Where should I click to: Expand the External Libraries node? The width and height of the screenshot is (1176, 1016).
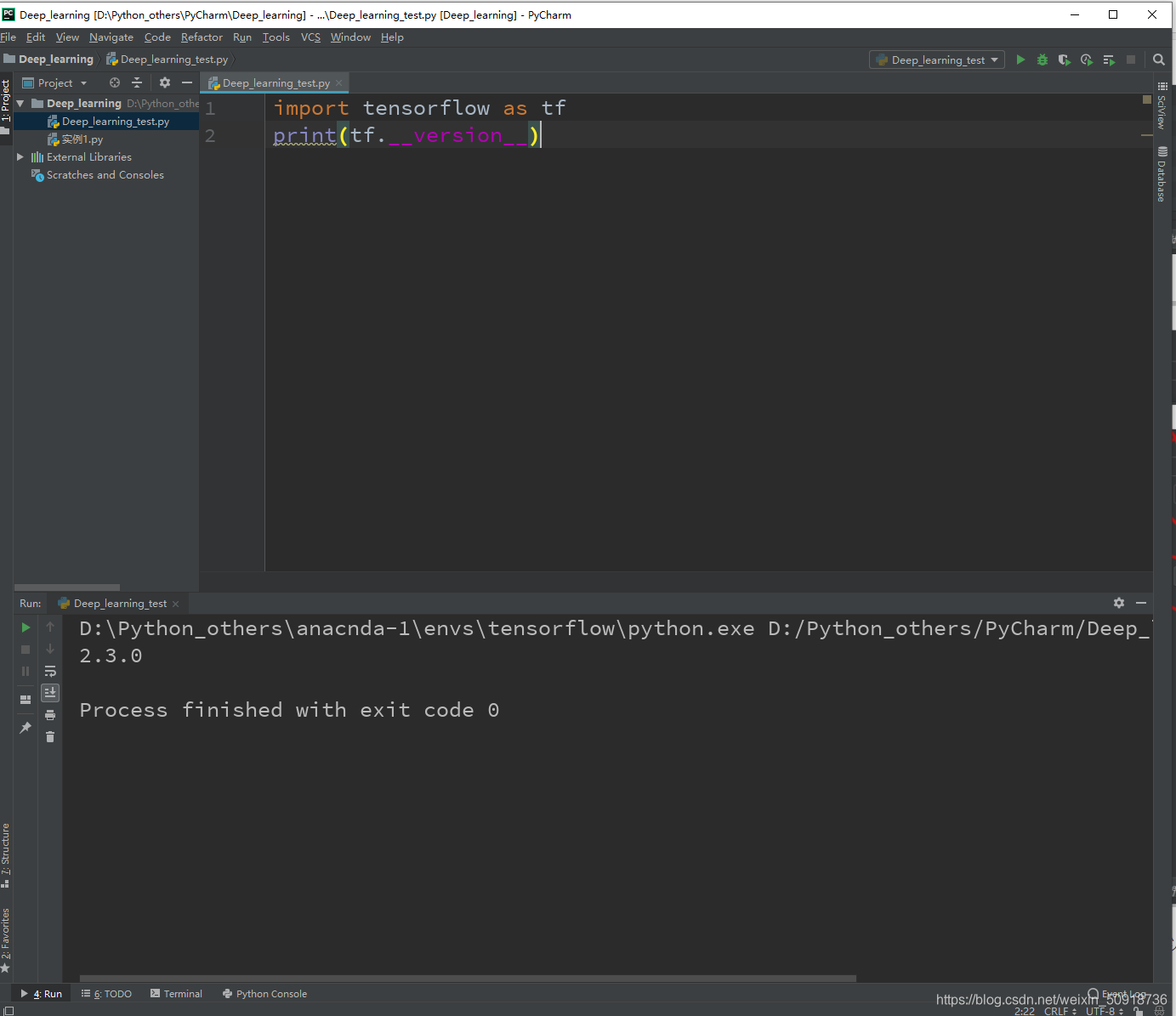pos(20,156)
